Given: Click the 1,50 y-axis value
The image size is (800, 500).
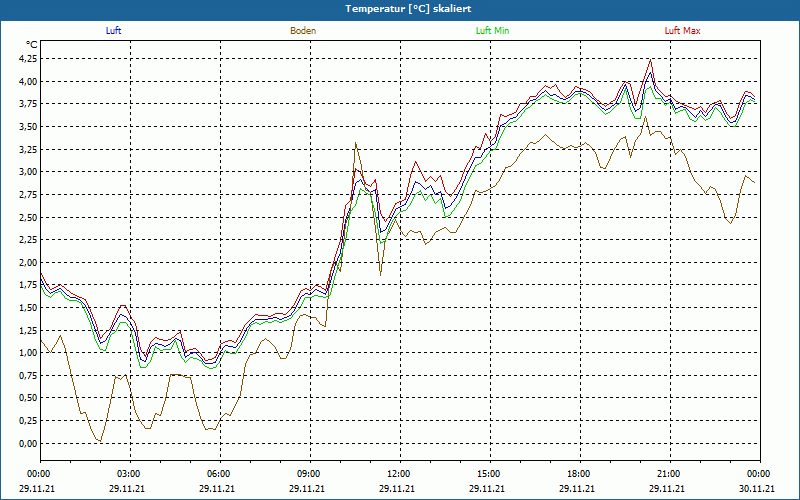Looking at the screenshot, I should 28,308.
